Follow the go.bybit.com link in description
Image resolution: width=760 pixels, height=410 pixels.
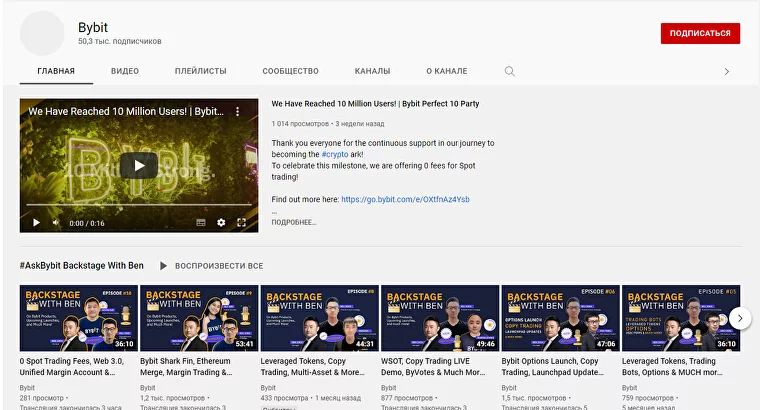click(x=405, y=199)
